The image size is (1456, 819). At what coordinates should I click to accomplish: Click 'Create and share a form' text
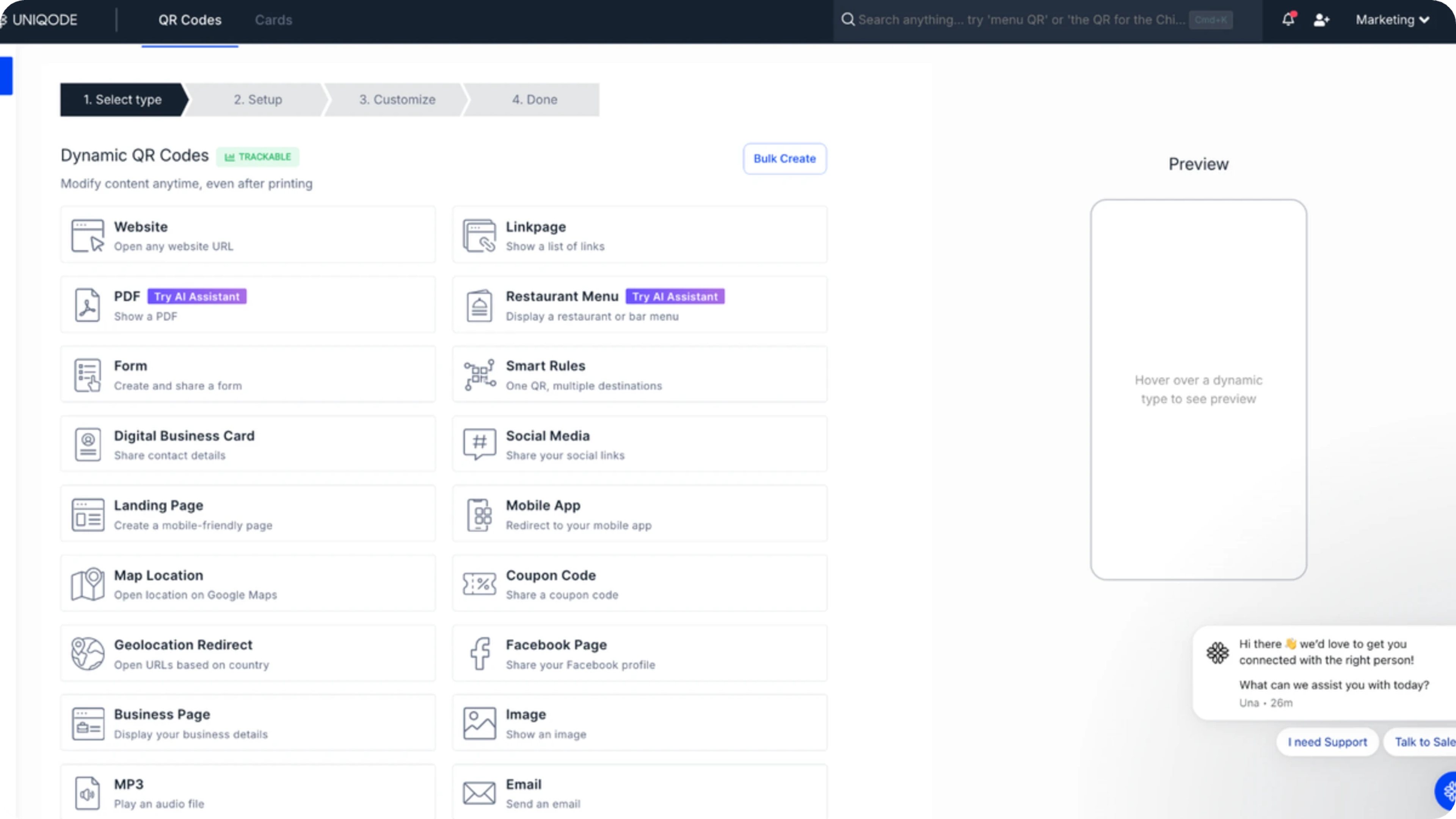point(178,386)
